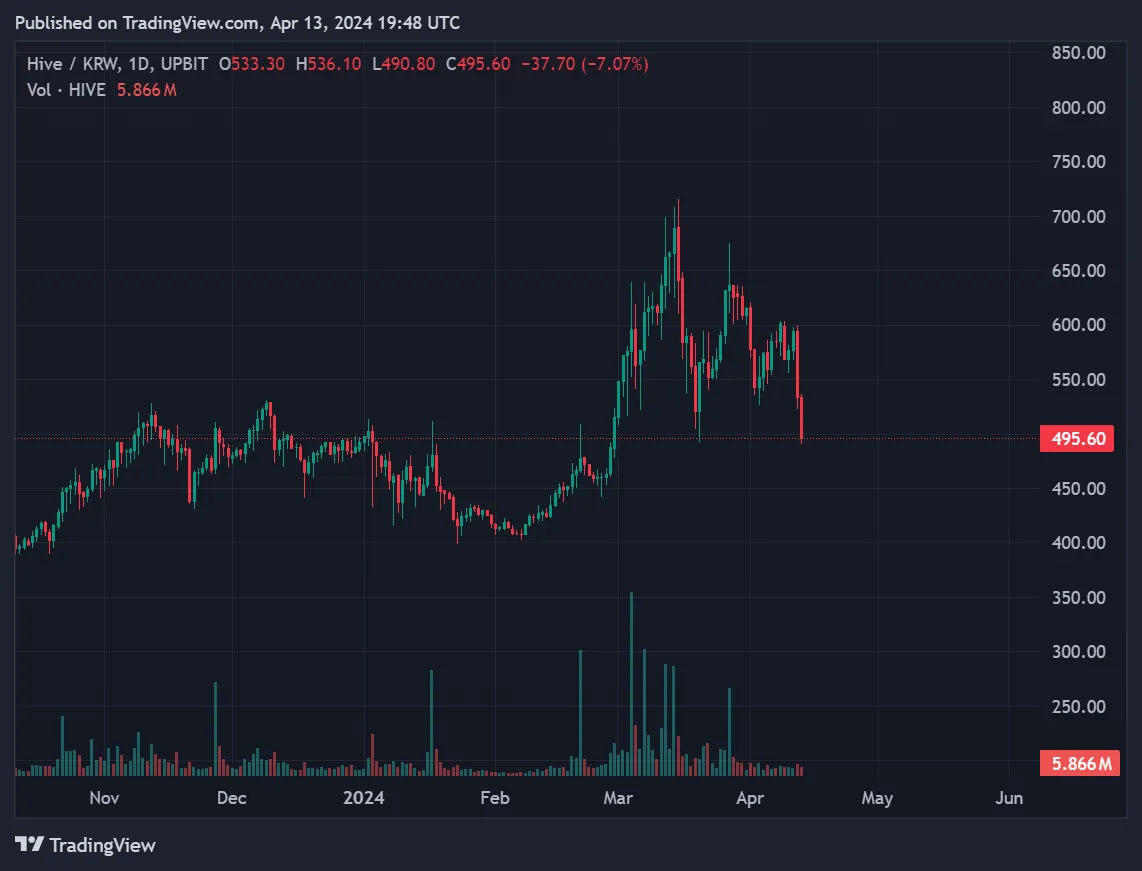
Task: Click the TradingView logo icon at the bottom
Action: coord(29,844)
